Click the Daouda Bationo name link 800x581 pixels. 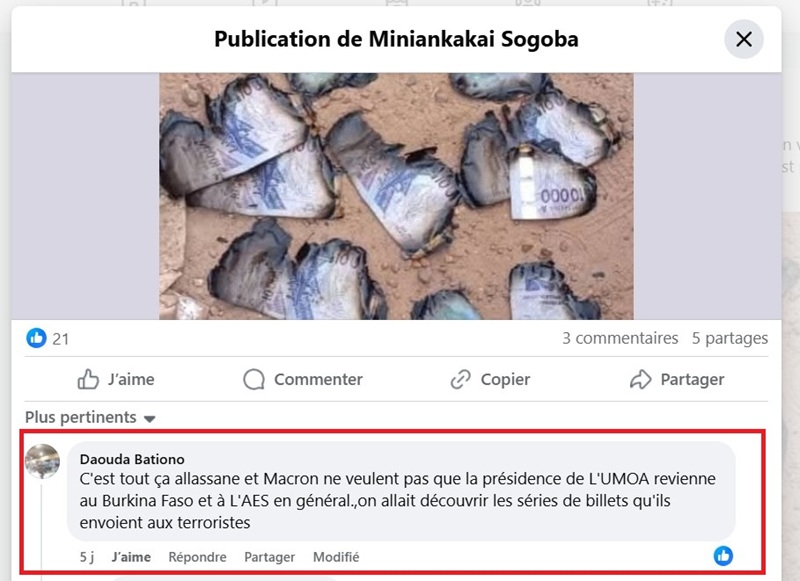132,459
